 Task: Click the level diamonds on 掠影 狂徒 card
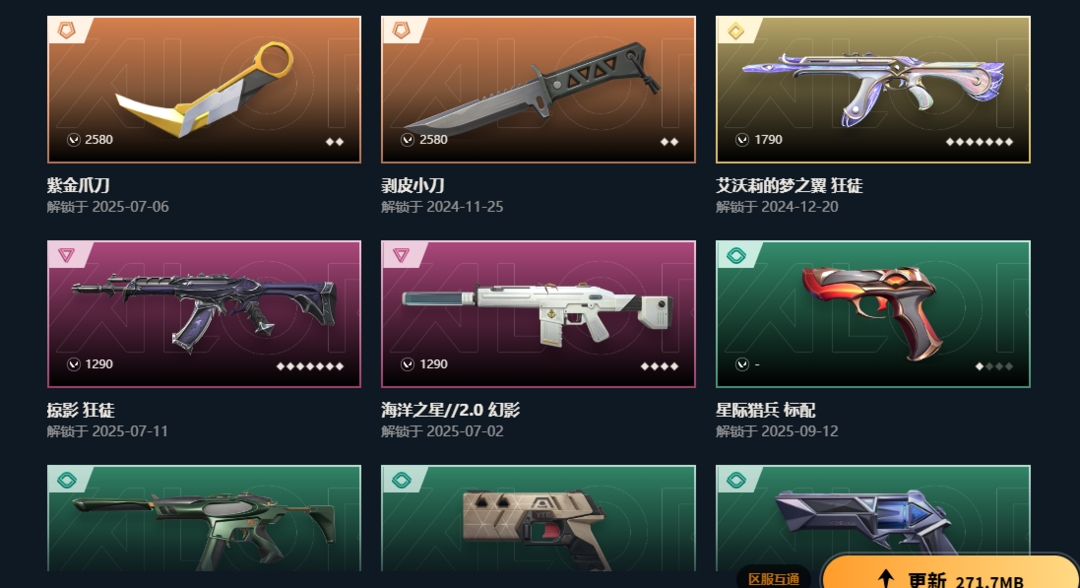pos(310,366)
